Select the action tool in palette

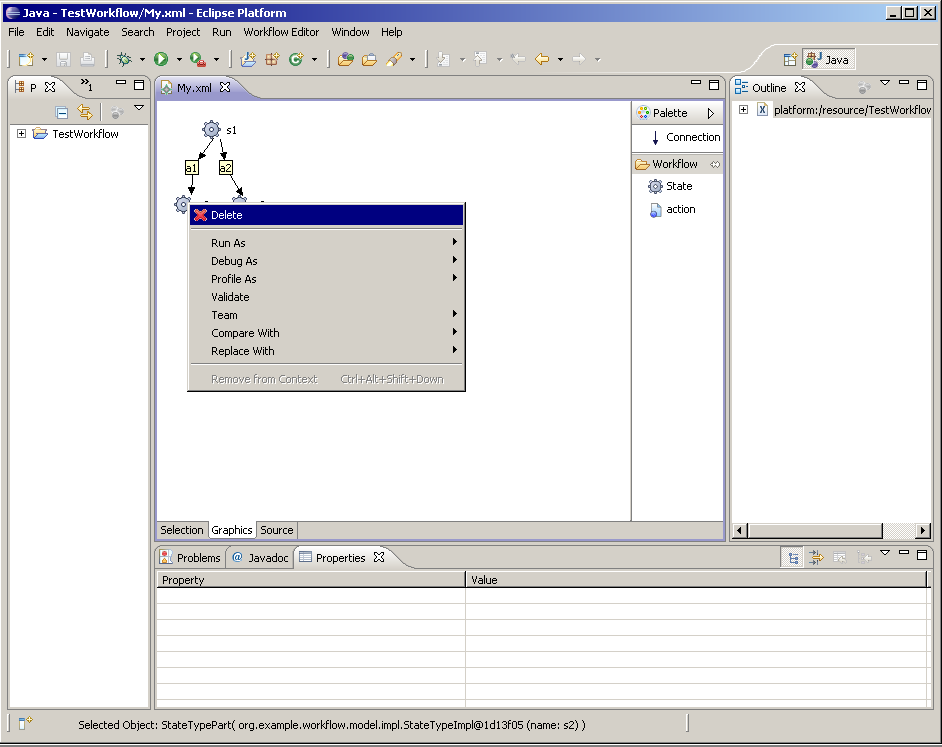679,209
